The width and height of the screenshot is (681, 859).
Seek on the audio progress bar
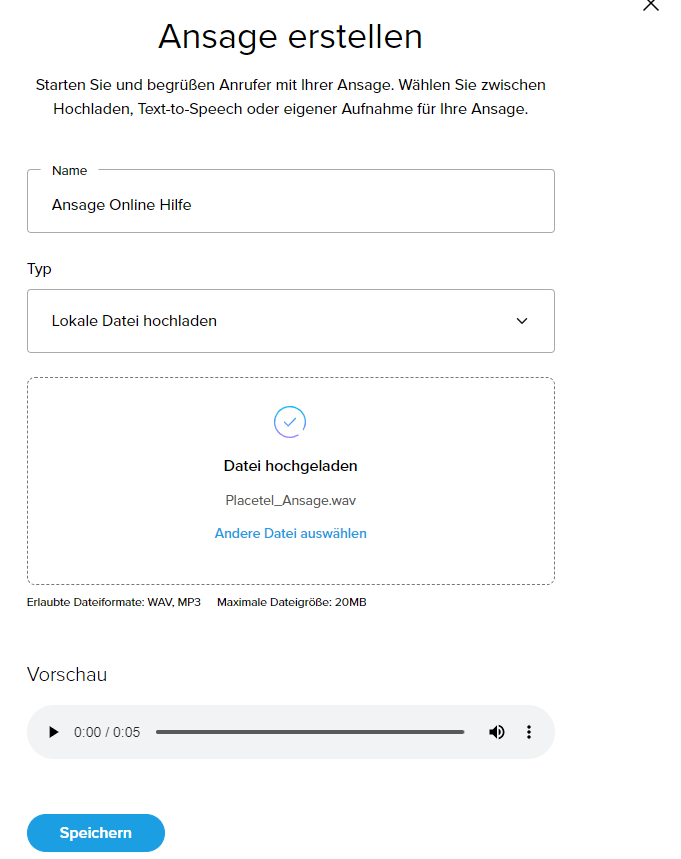click(x=310, y=732)
